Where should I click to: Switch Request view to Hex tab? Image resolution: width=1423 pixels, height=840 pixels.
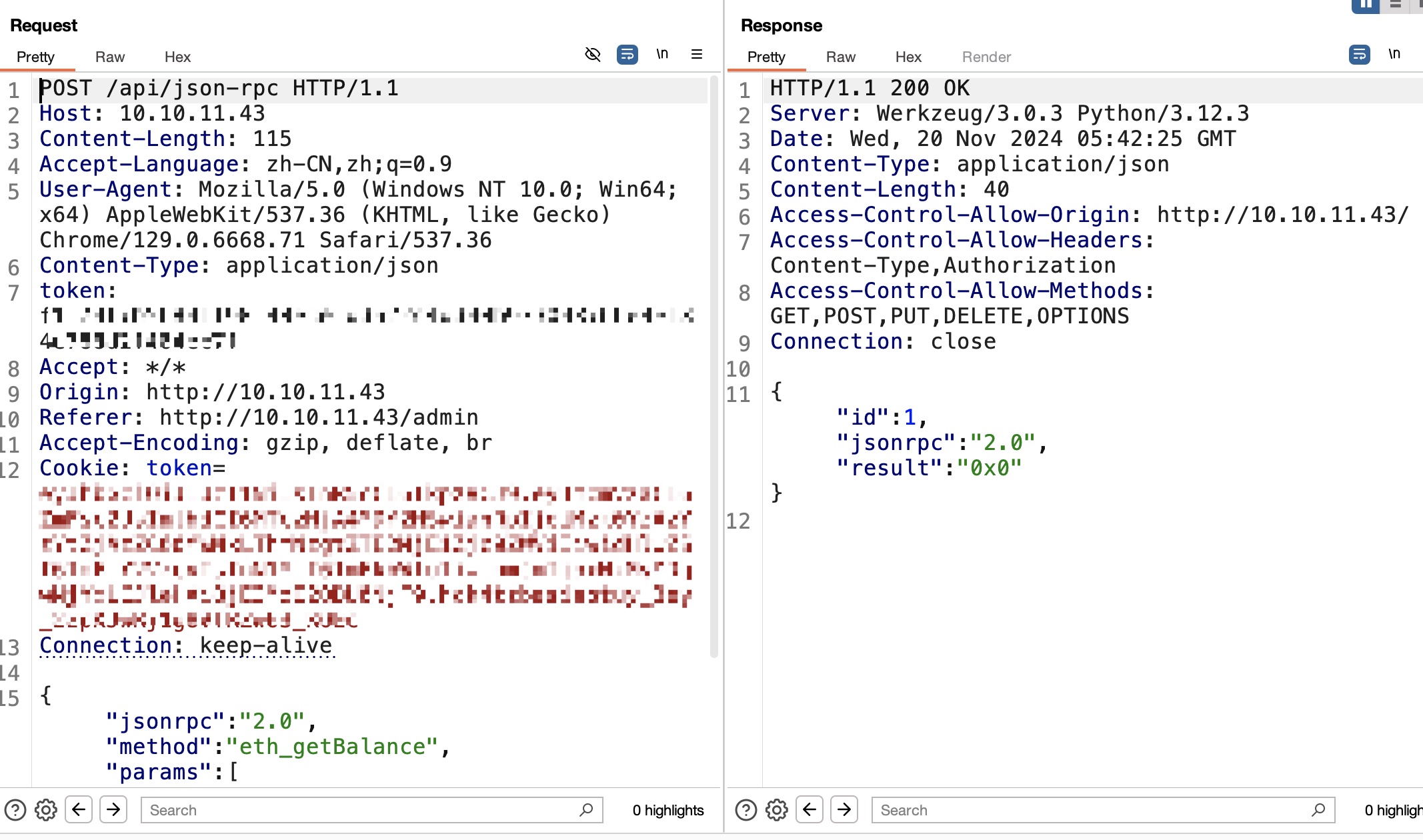pyautogui.click(x=177, y=57)
